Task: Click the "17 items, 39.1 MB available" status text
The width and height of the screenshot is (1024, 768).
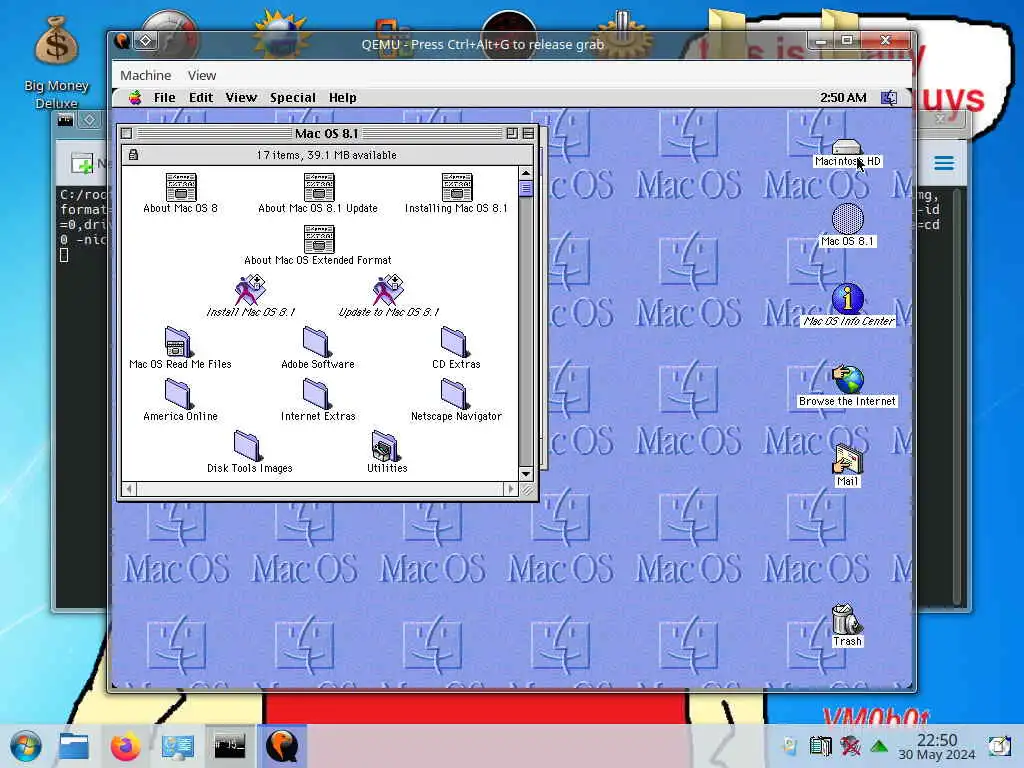Action: point(327,155)
